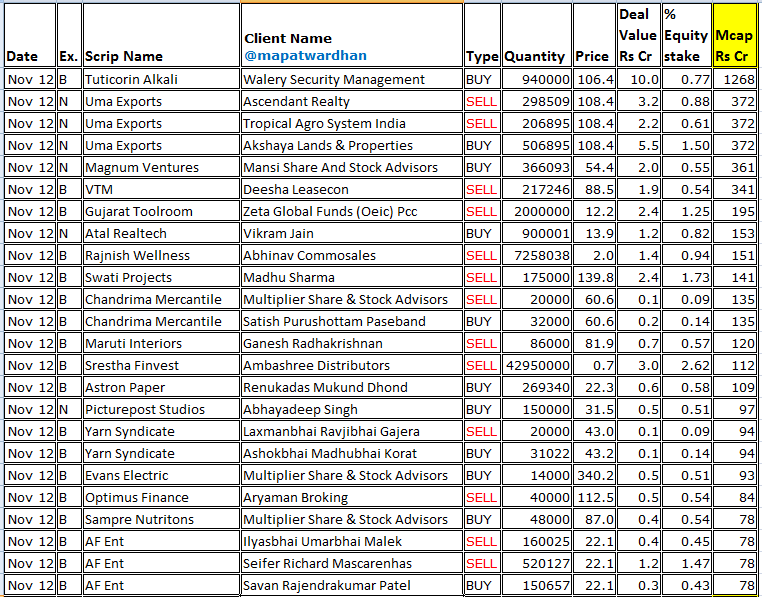
Task: Select the Scrip Name column header
Action: pos(162,35)
